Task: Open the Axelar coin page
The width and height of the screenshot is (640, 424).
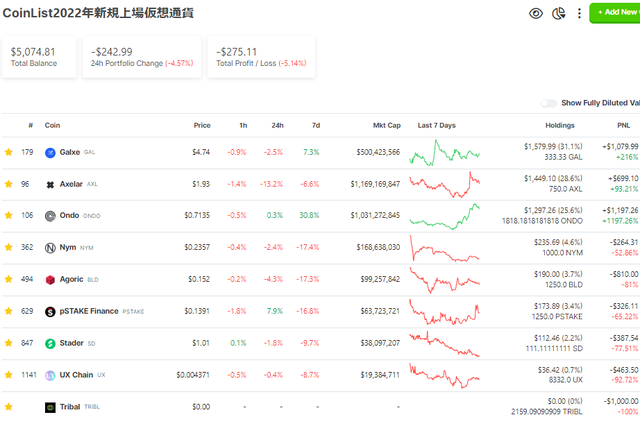Action: click(x=71, y=184)
